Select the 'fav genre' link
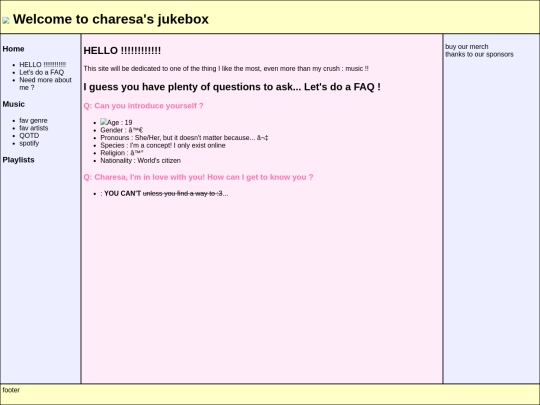This screenshot has width=540, height=405. coord(33,121)
